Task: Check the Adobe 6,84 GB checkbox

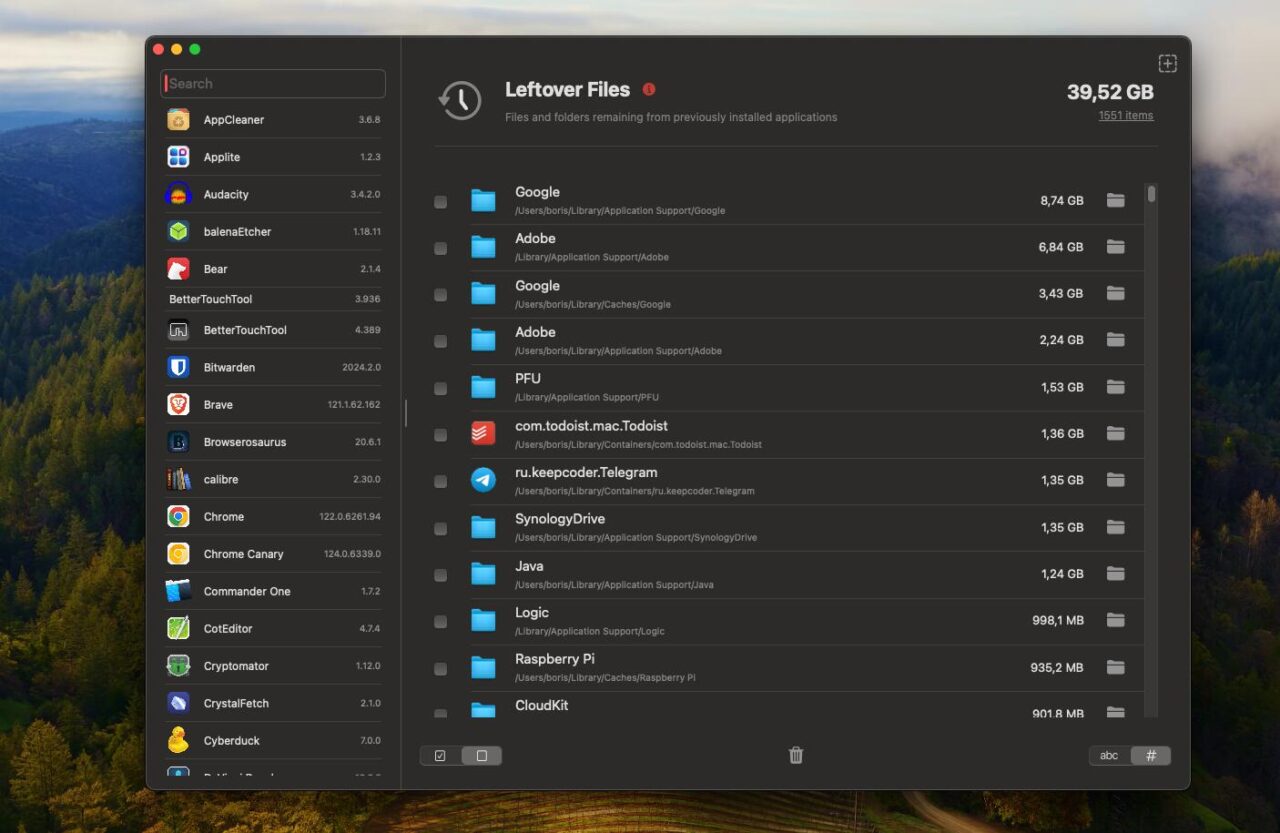Action: pyautogui.click(x=440, y=248)
